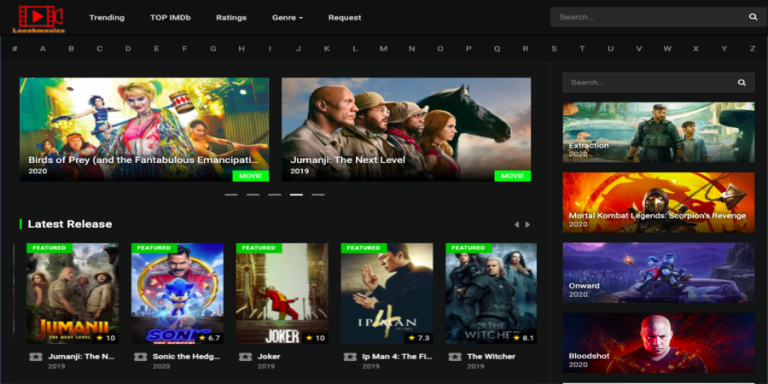Image resolution: width=768 pixels, height=384 pixels.
Task: Click the ticket icon beside The Witcher
Action: pyautogui.click(x=455, y=357)
